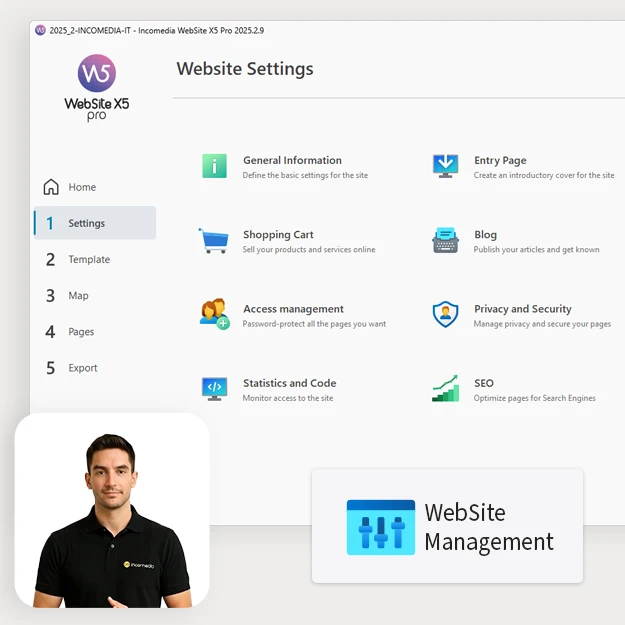
Task: Click the WebSite Management sliders badge icon
Action: pos(380,527)
